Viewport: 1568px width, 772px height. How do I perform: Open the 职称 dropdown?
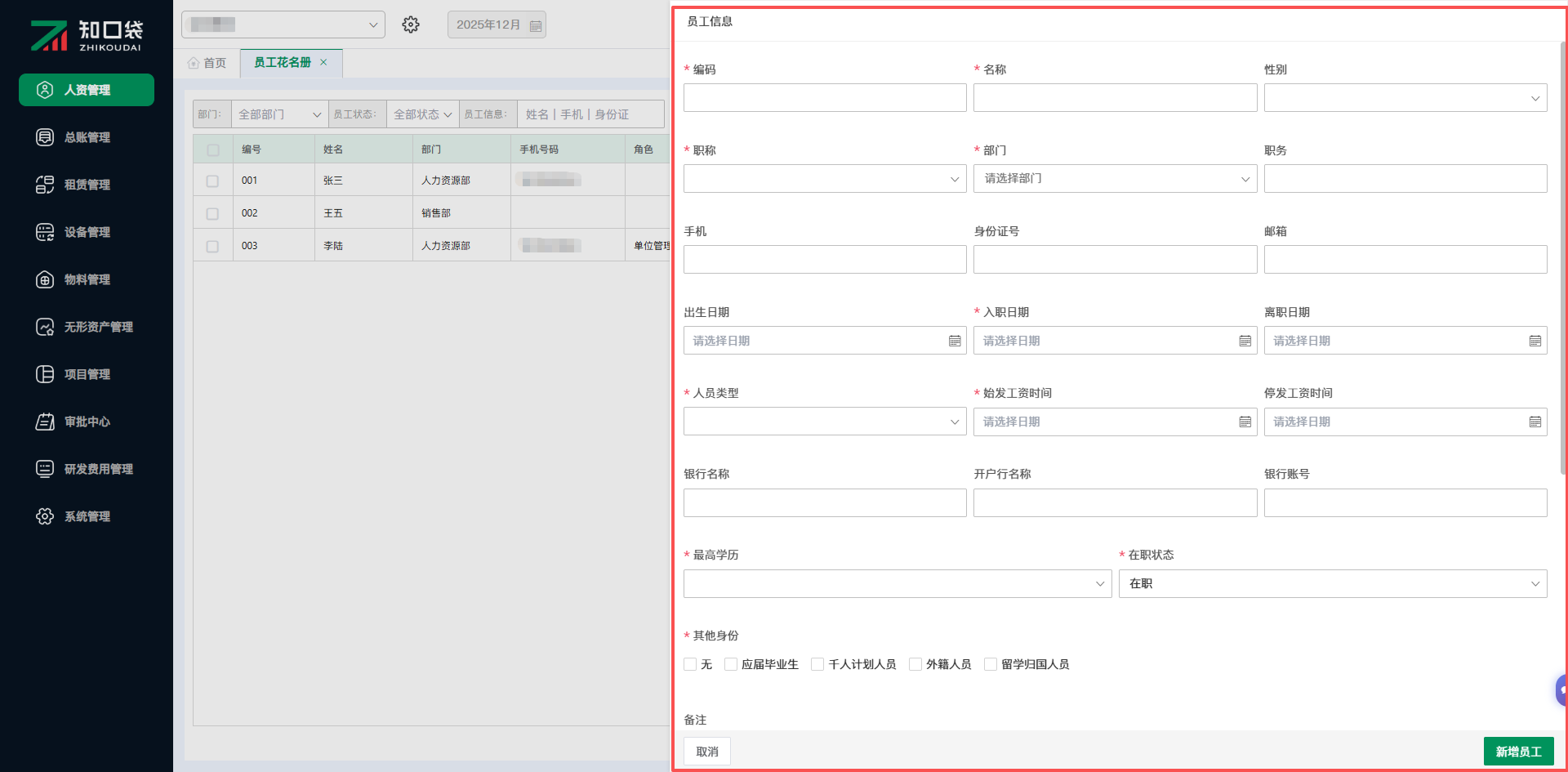click(x=825, y=179)
